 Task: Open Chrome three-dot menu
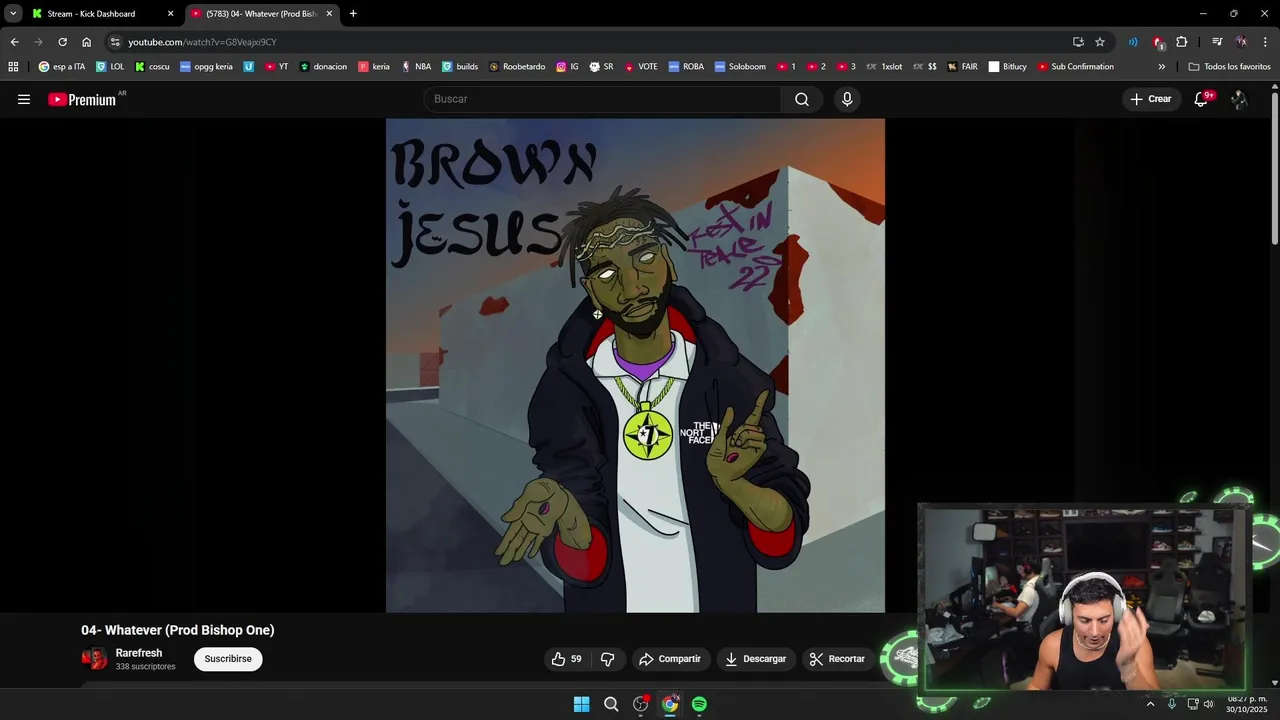pyautogui.click(x=1266, y=42)
